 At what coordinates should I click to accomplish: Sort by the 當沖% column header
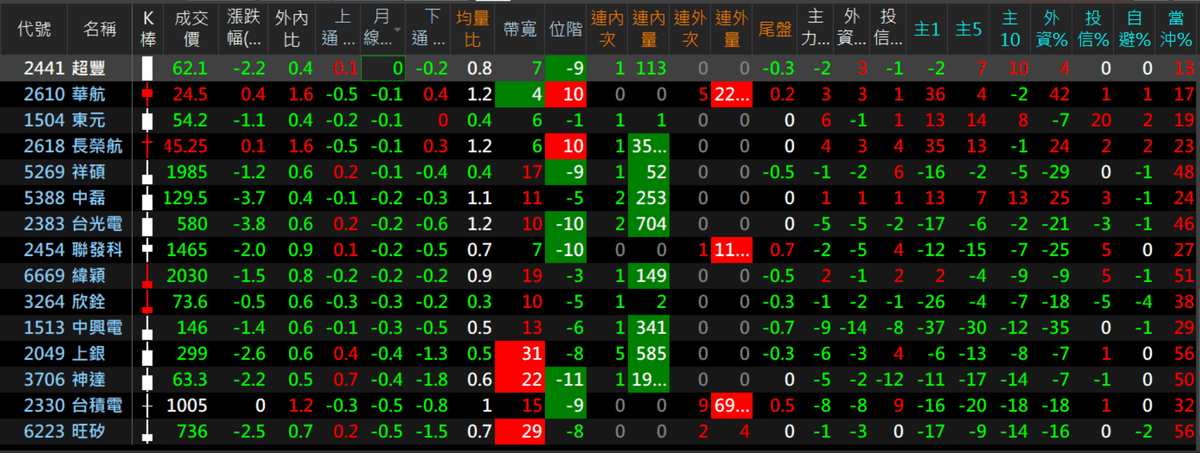pyautogui.click(x=1175, y=29)
